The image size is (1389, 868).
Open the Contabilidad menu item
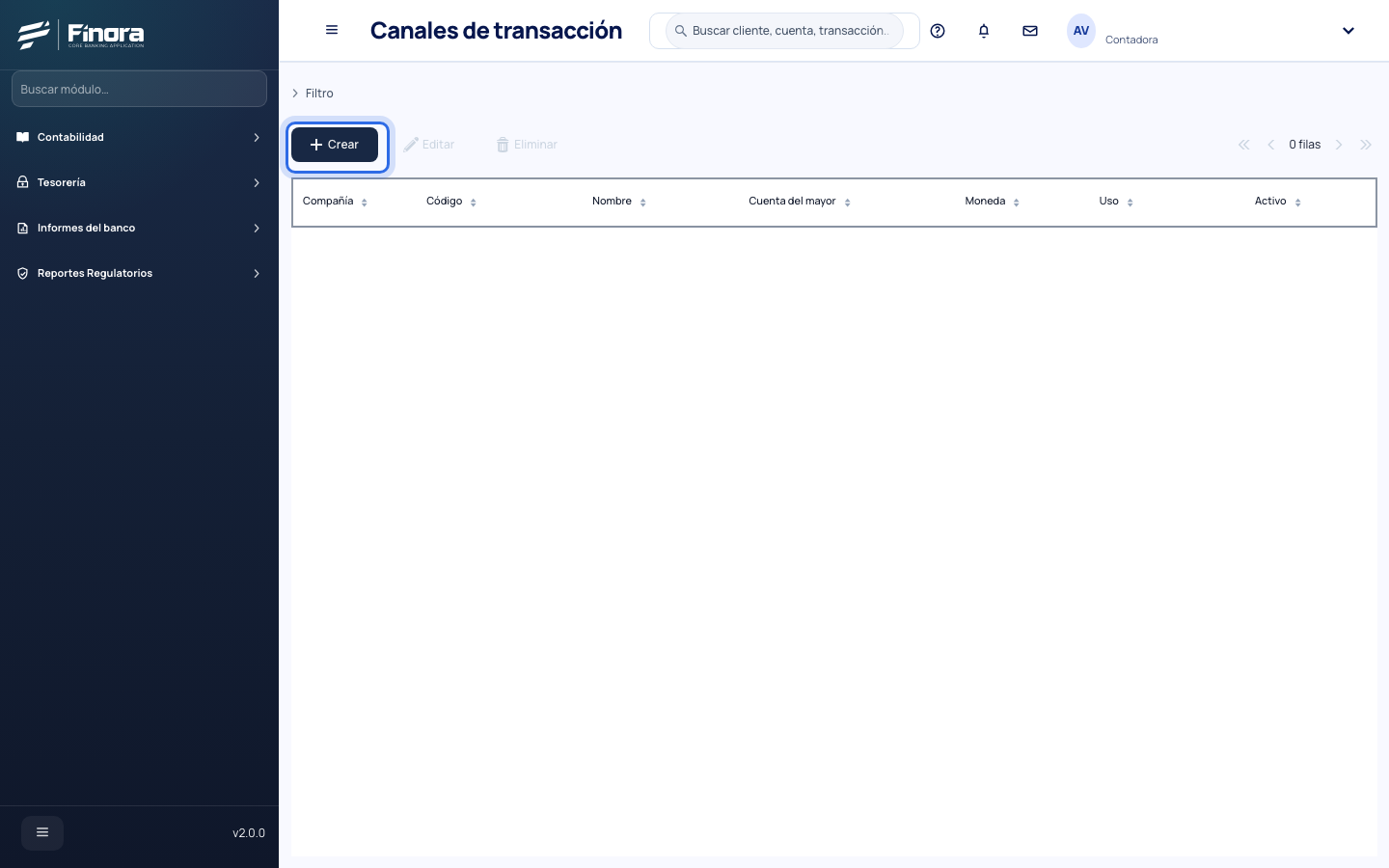(139, 137)
